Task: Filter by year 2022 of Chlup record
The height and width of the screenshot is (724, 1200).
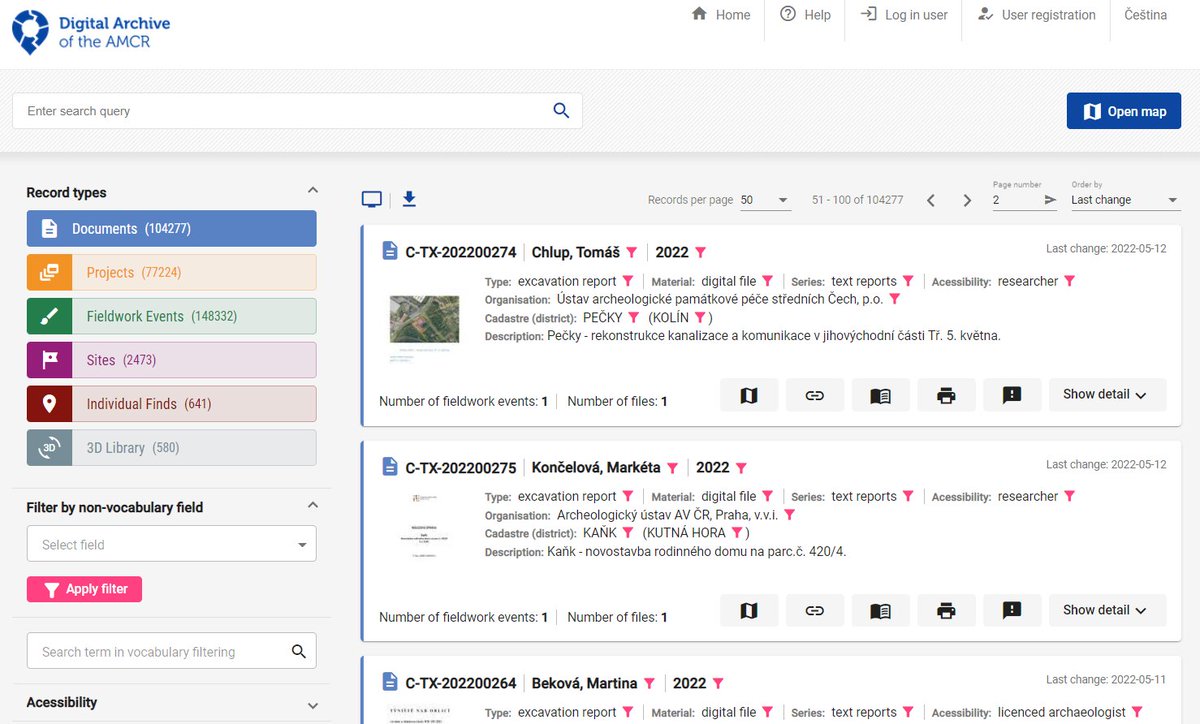Action: coord(701,253)
